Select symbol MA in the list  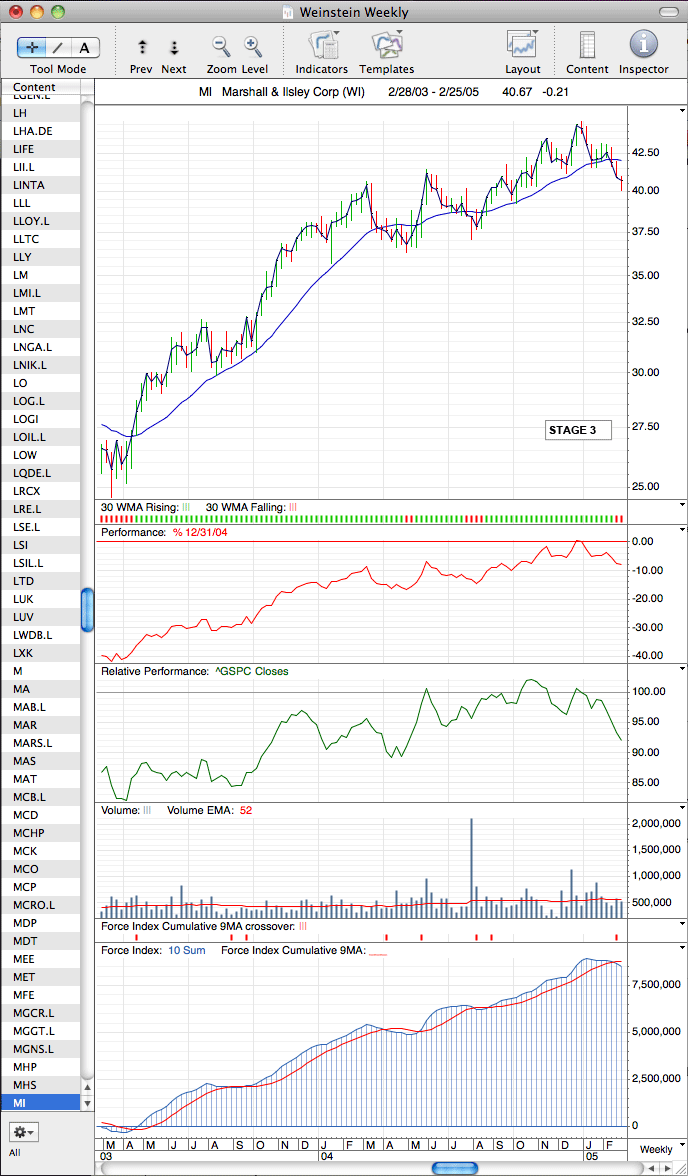pos(41,688)
